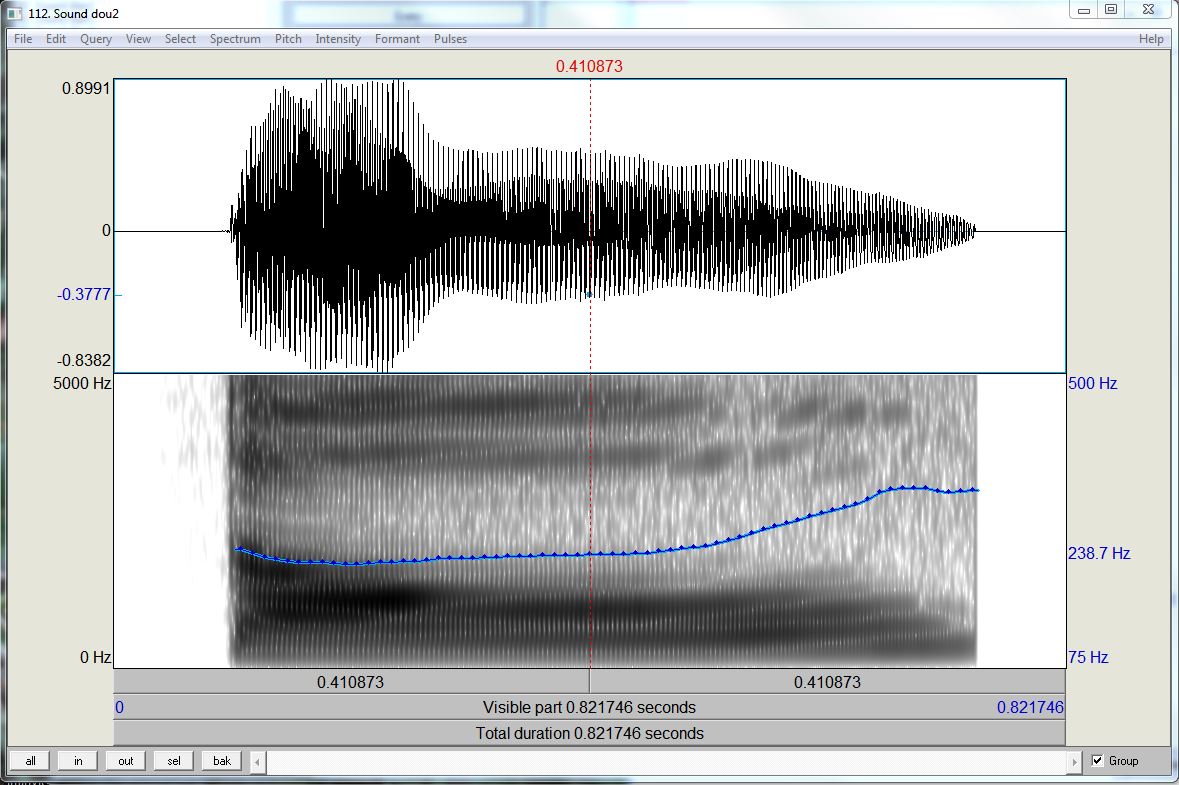Viewport: 1179px width, 785px height.
Task: Click the red cursor time 0.410873 label
Action: click(590, 66)
